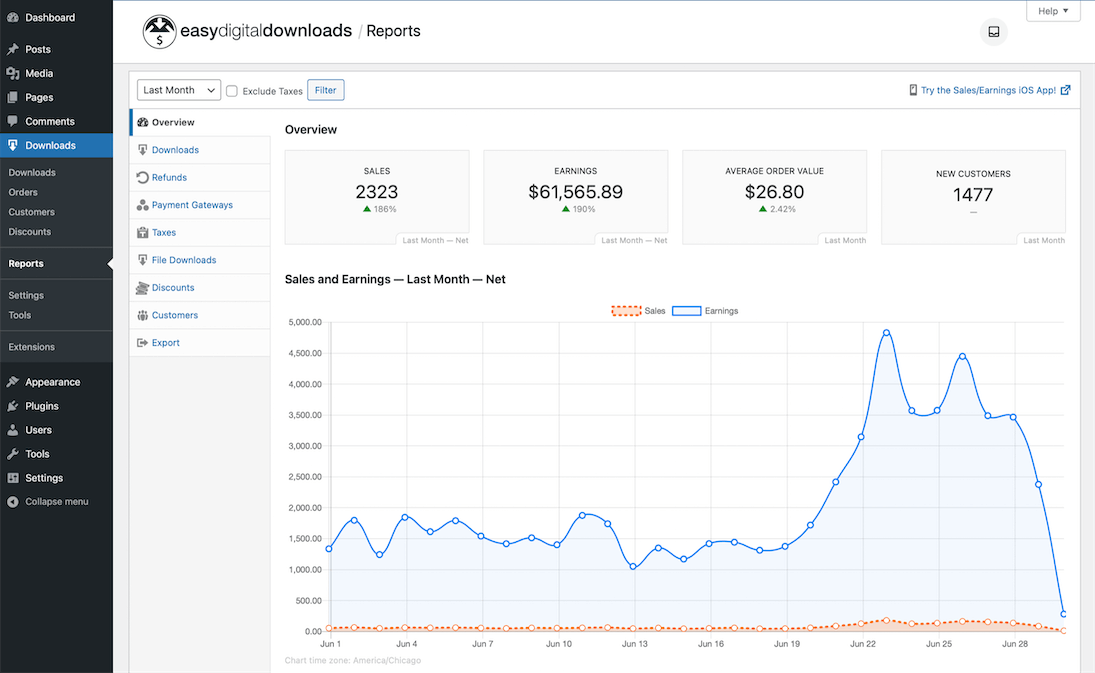Click the Settings sliders icon

pos(13,478)
